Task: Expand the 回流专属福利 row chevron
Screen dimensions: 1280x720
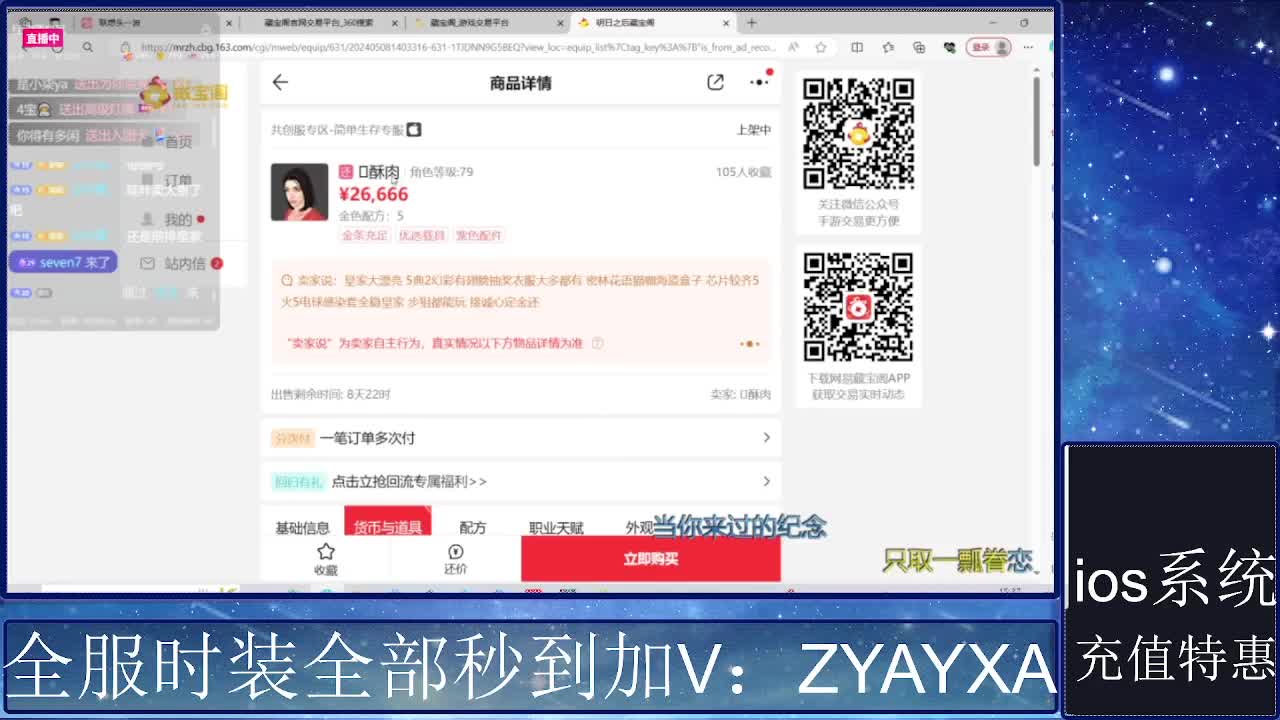Action: point(766,481)
